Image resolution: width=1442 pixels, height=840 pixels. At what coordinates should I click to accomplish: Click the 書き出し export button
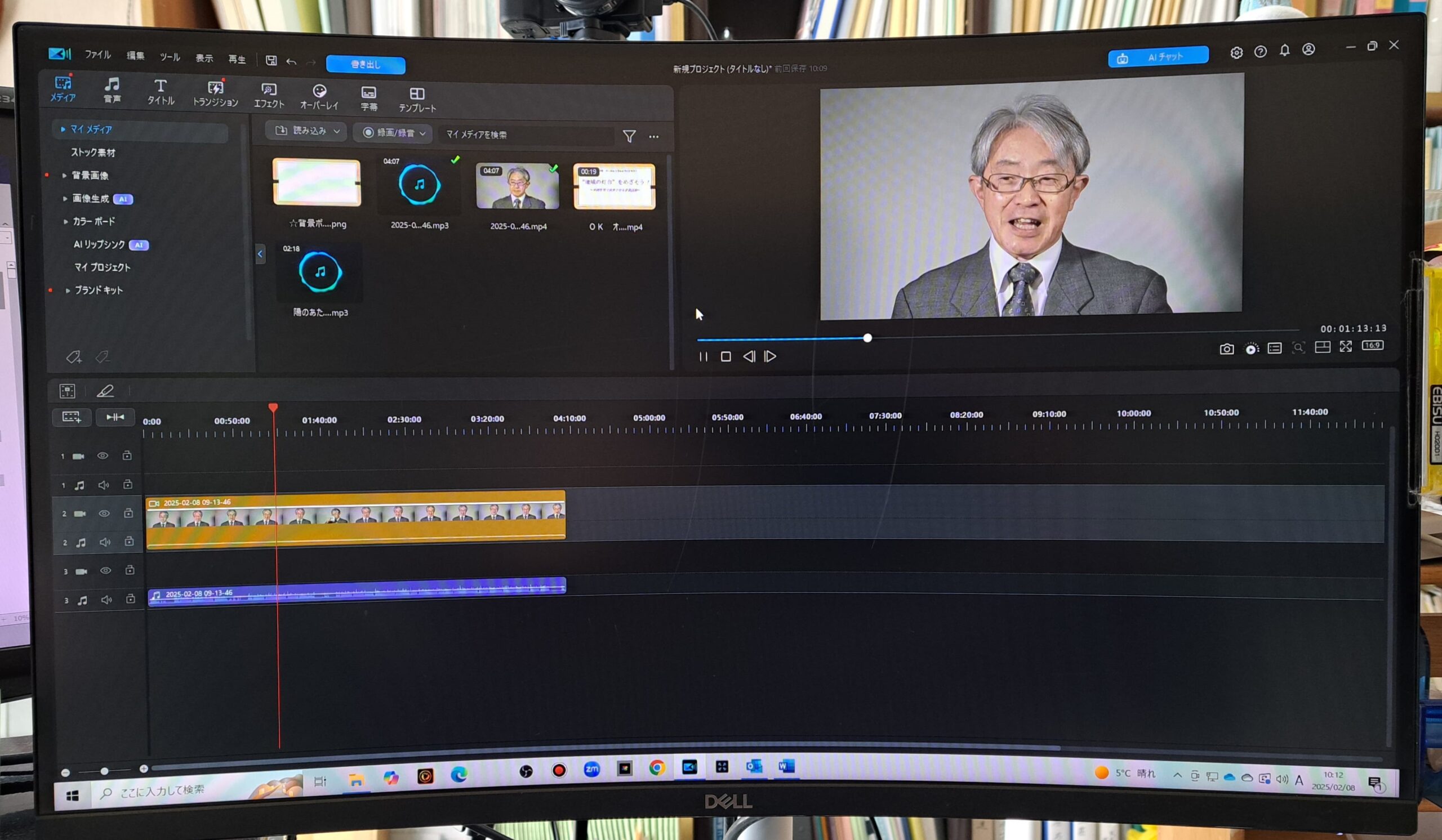coord(366,65)
